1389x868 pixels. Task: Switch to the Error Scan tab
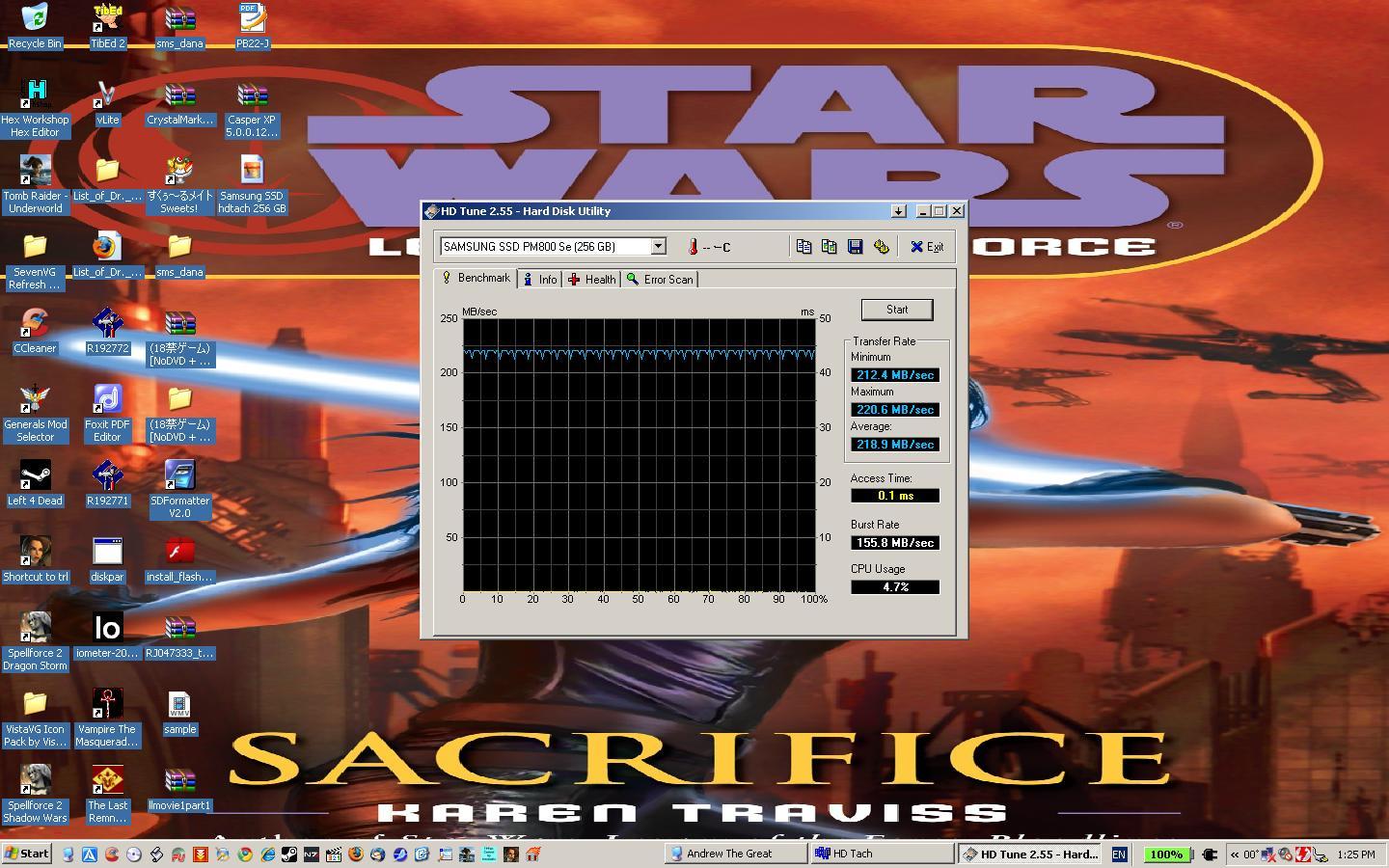click(660, 280)
